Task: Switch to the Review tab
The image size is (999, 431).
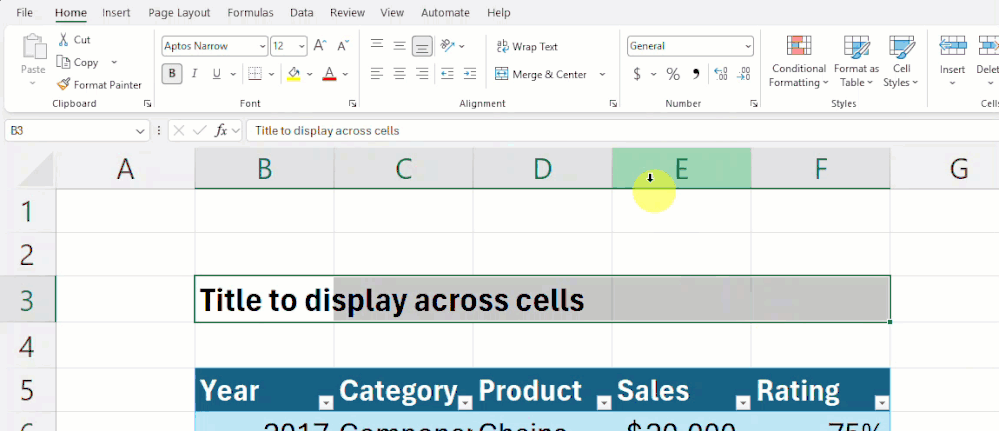Action: pyautogui.click(x=347, y=12)
